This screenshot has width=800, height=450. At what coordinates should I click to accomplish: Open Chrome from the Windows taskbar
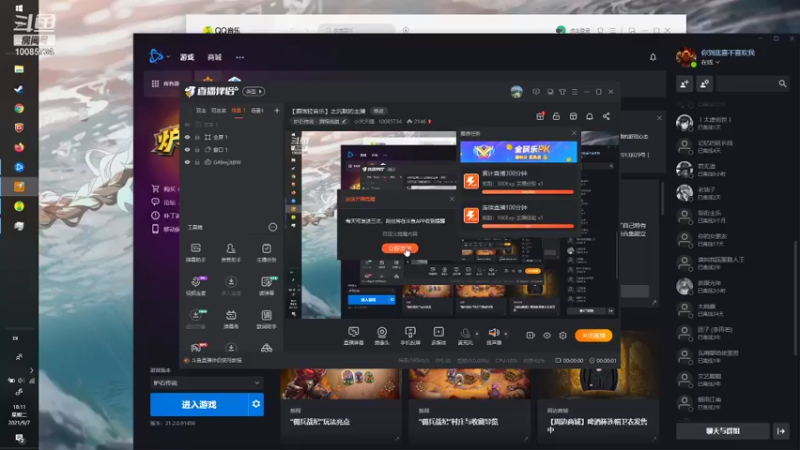(19, 108)
